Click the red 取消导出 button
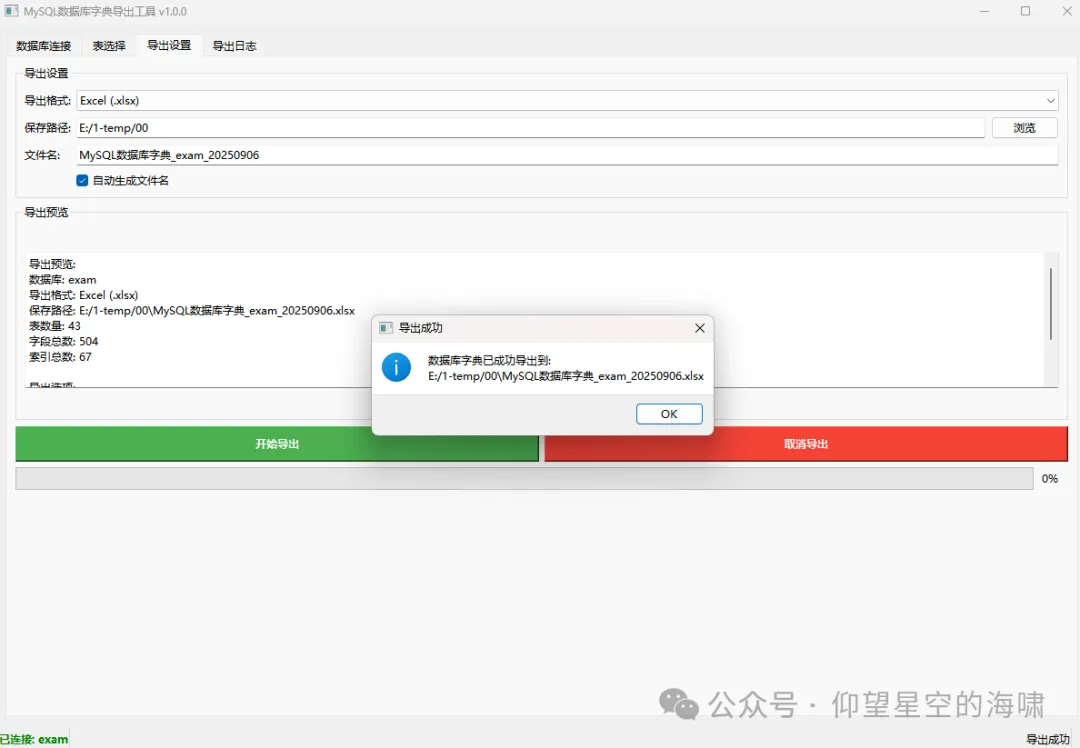Screen dimensions: 1080x748 [806, 444]
